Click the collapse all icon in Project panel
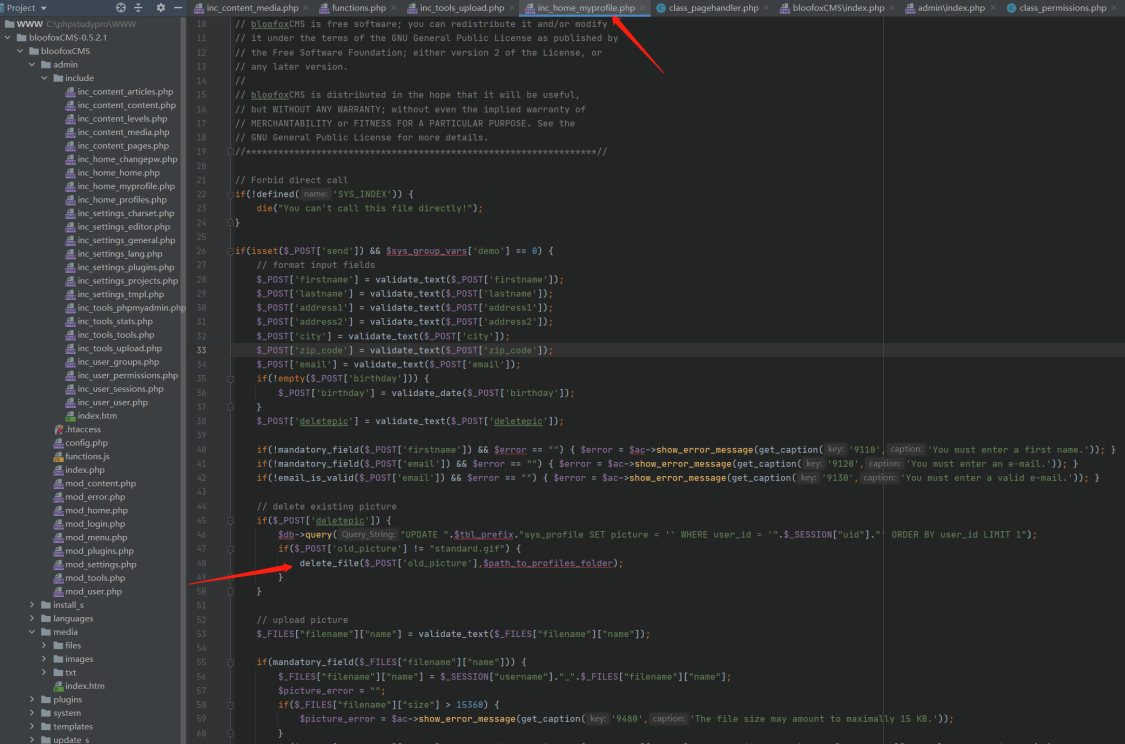This screenshot has height=744, width=1125. 138,8
